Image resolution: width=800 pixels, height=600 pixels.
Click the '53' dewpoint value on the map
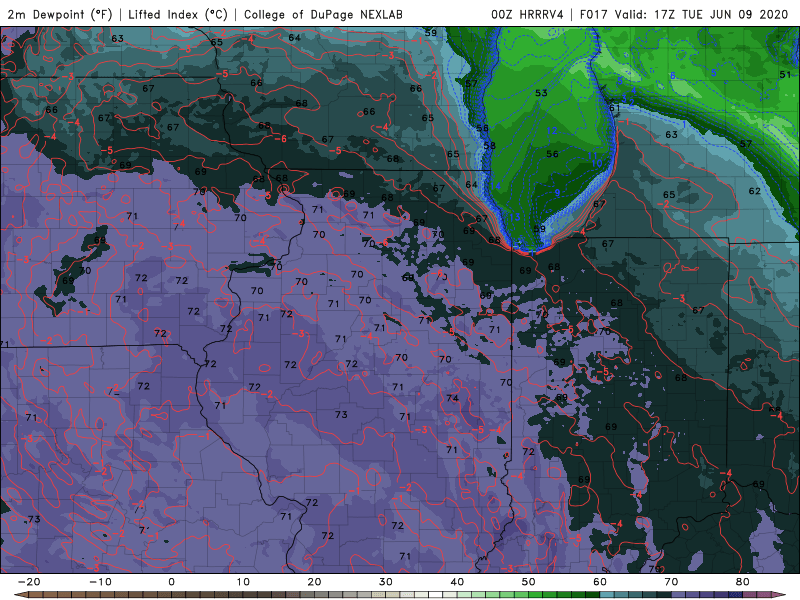tap(541, 93)
